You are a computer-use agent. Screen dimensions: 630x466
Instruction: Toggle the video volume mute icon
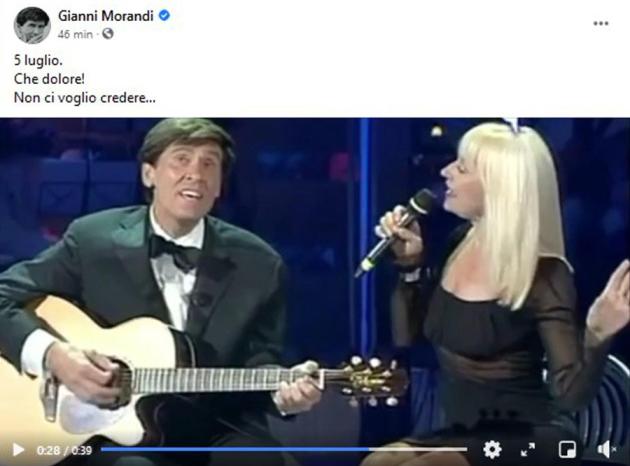pyautogui.click(x=606, y=450)
